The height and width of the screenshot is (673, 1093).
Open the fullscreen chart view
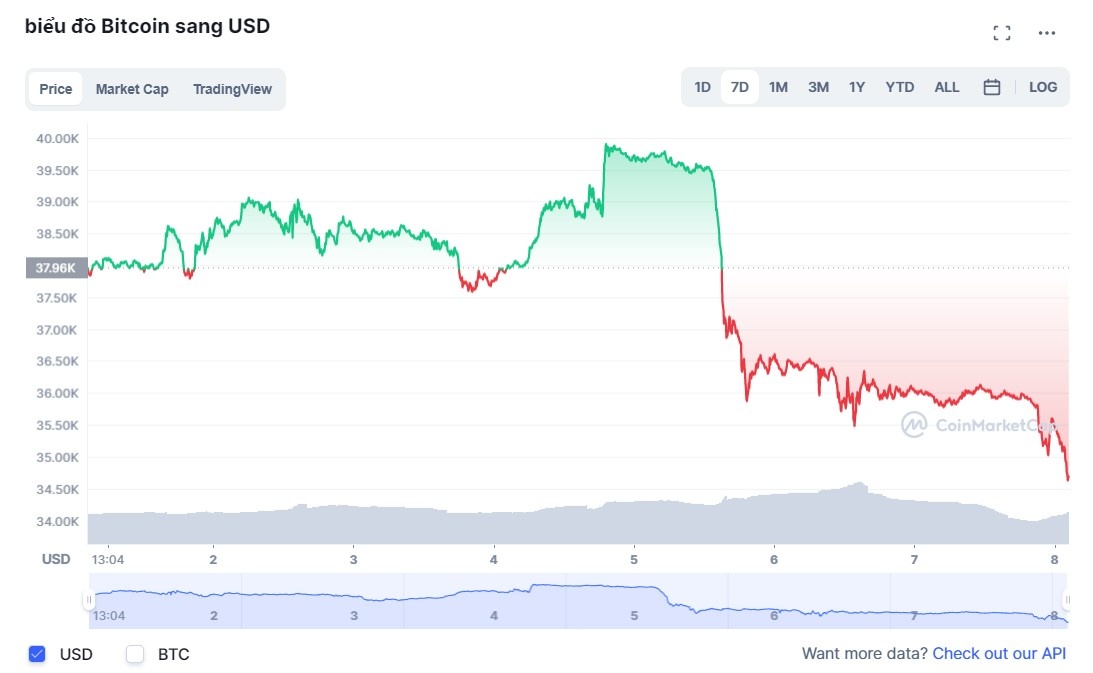1001,32
